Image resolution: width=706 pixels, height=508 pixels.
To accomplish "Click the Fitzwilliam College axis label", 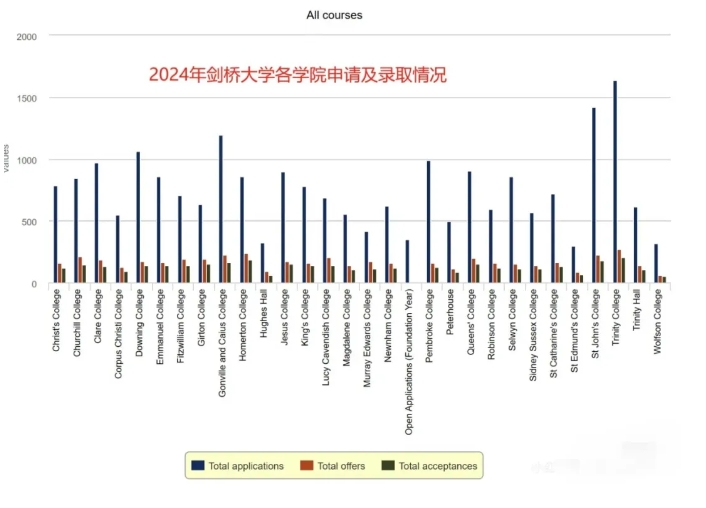I will [181, 326].
